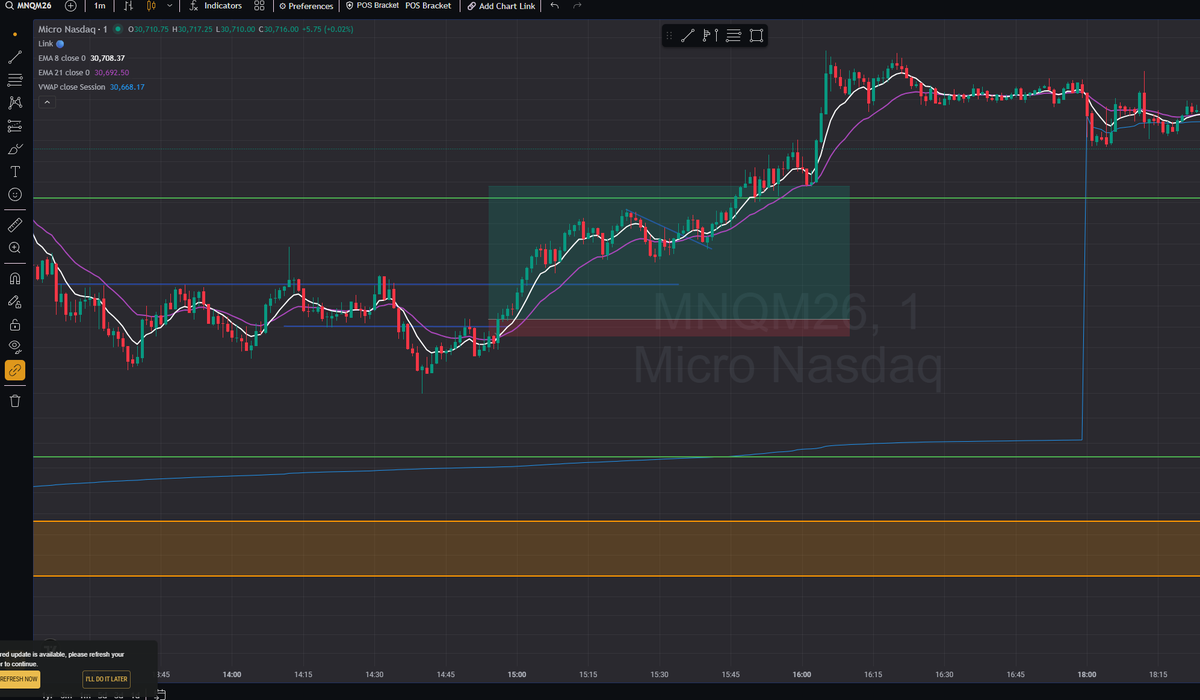Select the cursor dot tool
The image size is (1200, 700).
pos(15,34)
